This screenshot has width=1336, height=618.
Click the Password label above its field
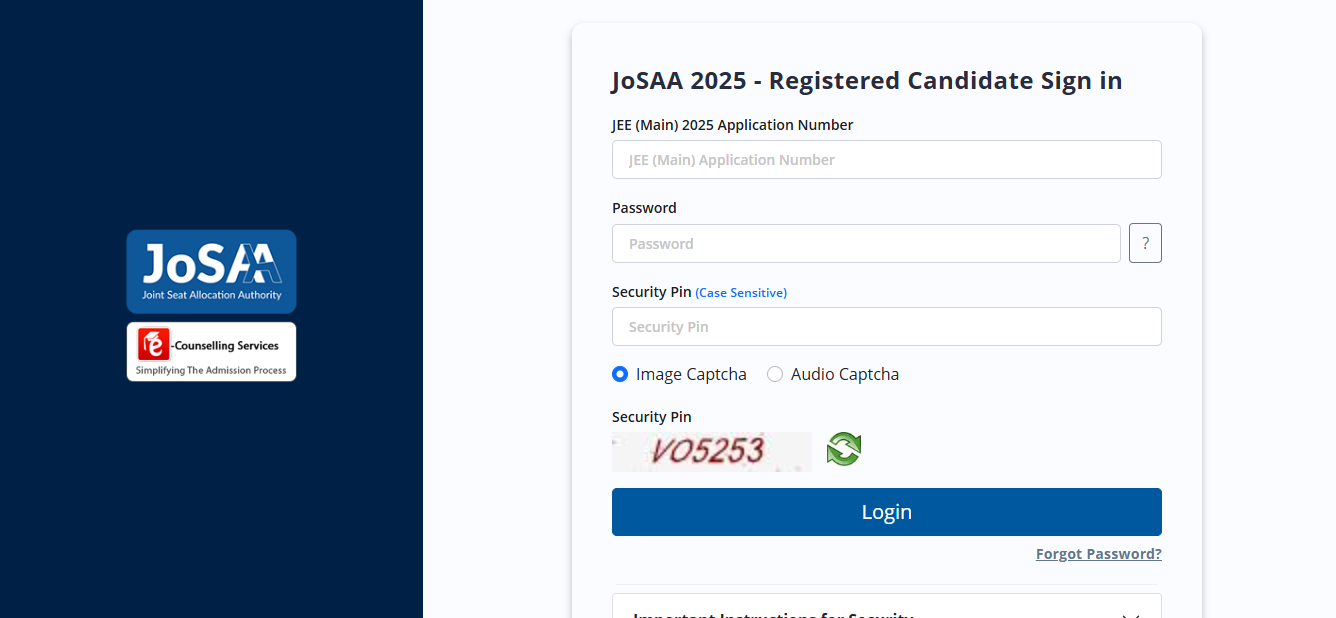point(644,208)
